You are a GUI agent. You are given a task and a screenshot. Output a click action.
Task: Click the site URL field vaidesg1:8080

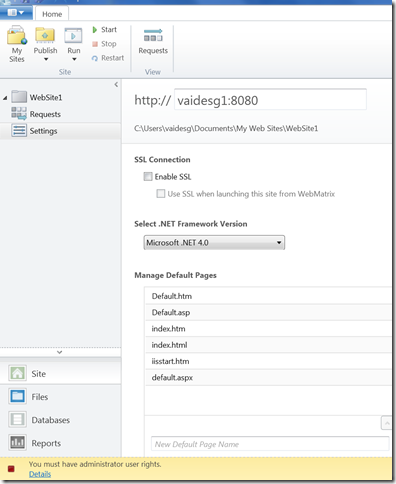tap(270, 99)
